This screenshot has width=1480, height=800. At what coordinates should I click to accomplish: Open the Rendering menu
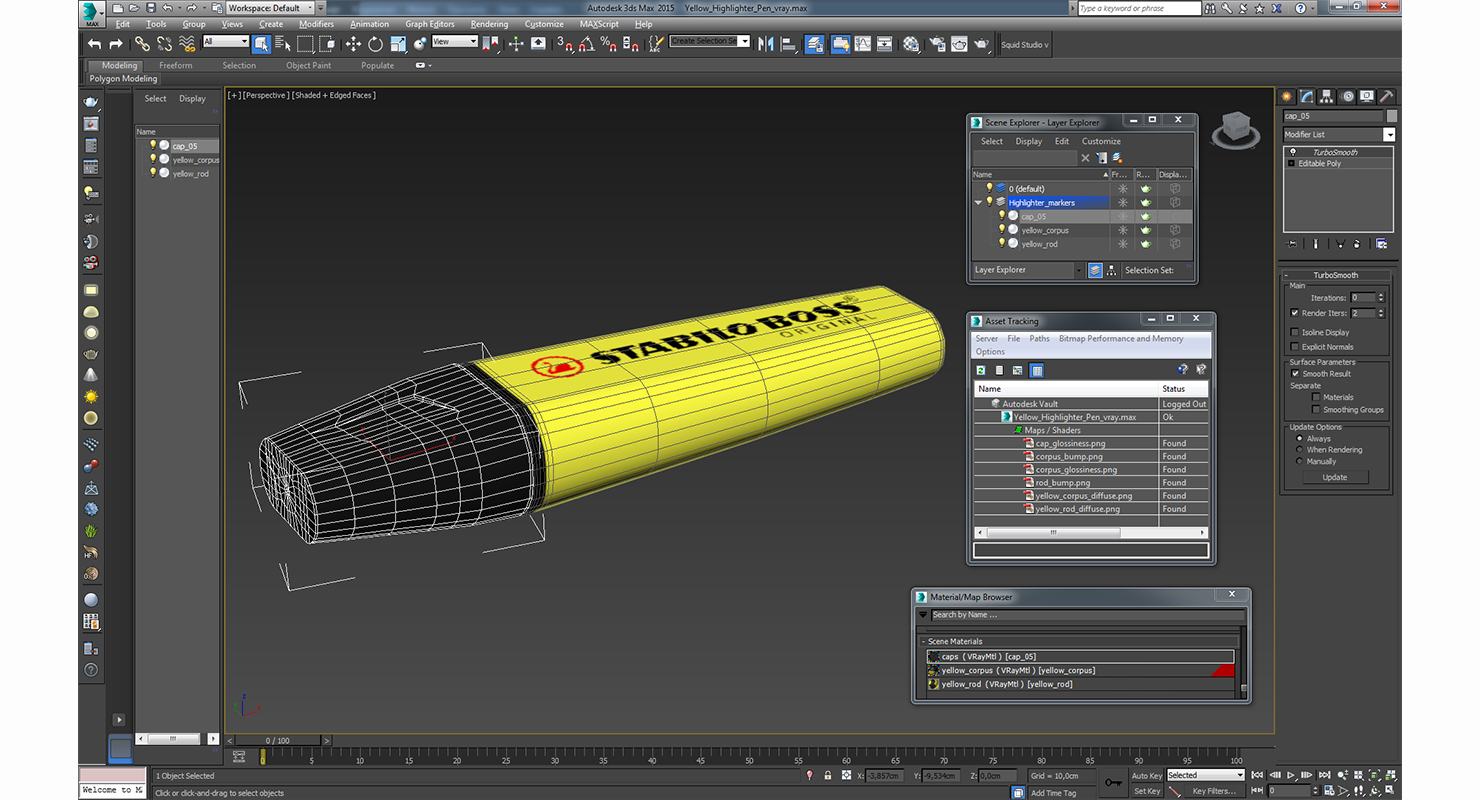pyautogui.click(x=489, y=24)
